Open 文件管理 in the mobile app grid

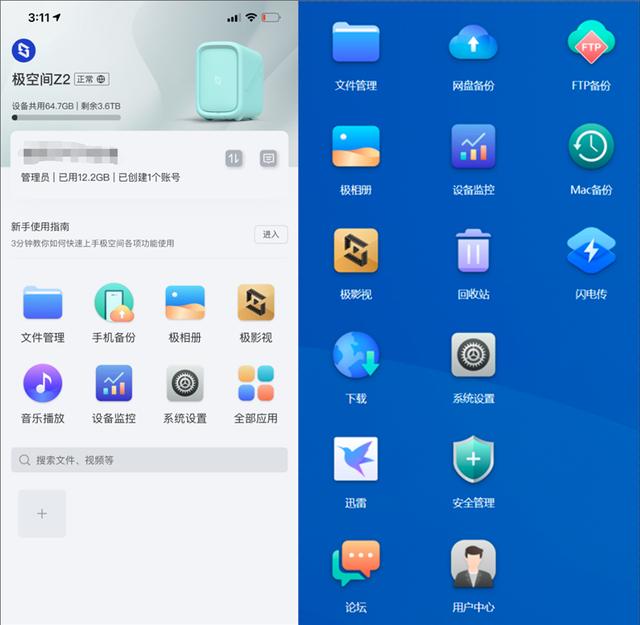pyautogui.click(x=42, y=303)
